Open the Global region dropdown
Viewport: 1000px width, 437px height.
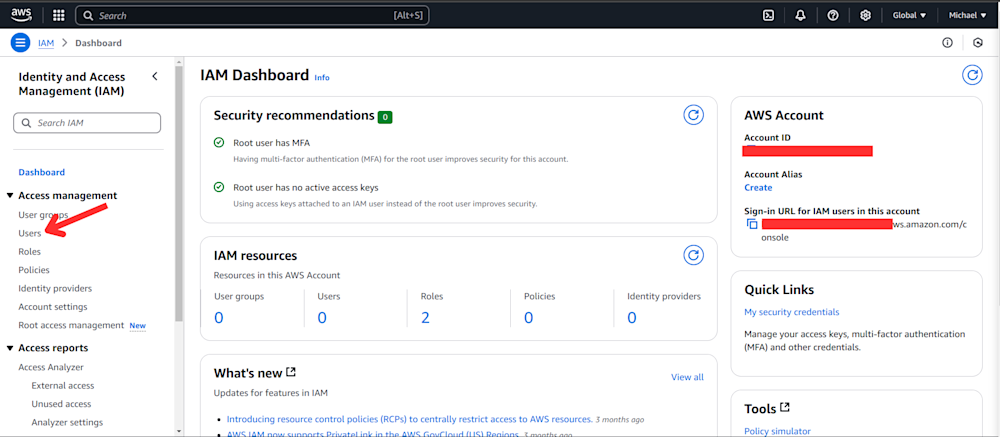tap(909, 15)
